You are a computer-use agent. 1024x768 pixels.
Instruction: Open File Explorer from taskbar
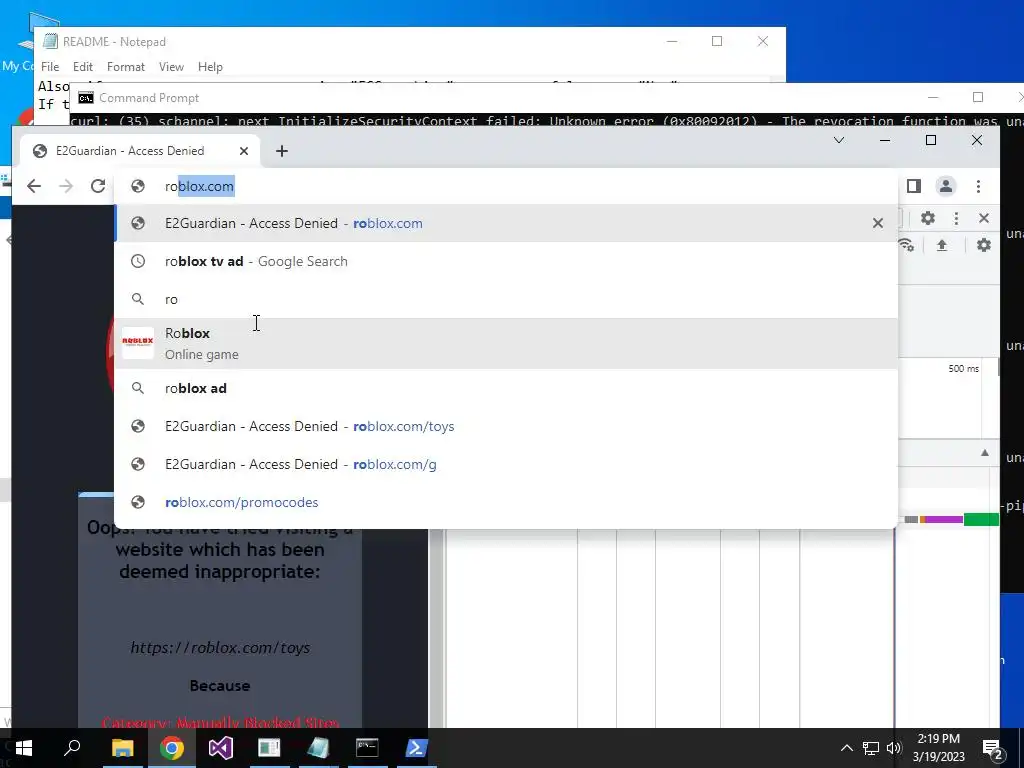[122, 748]
